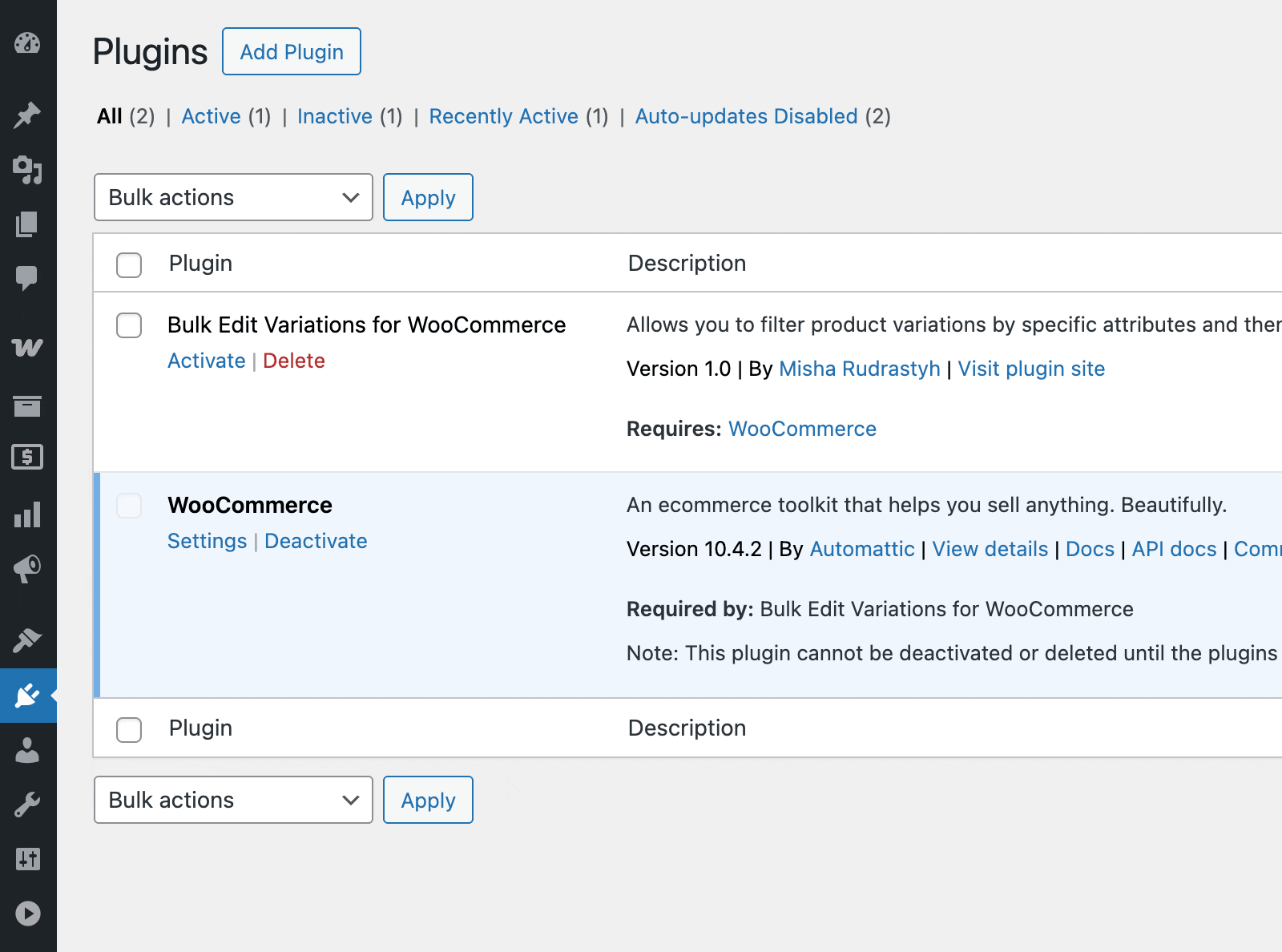Open WooCommerce Docs link
This screenshot has height=952, width=1282.
[1090, 549]
